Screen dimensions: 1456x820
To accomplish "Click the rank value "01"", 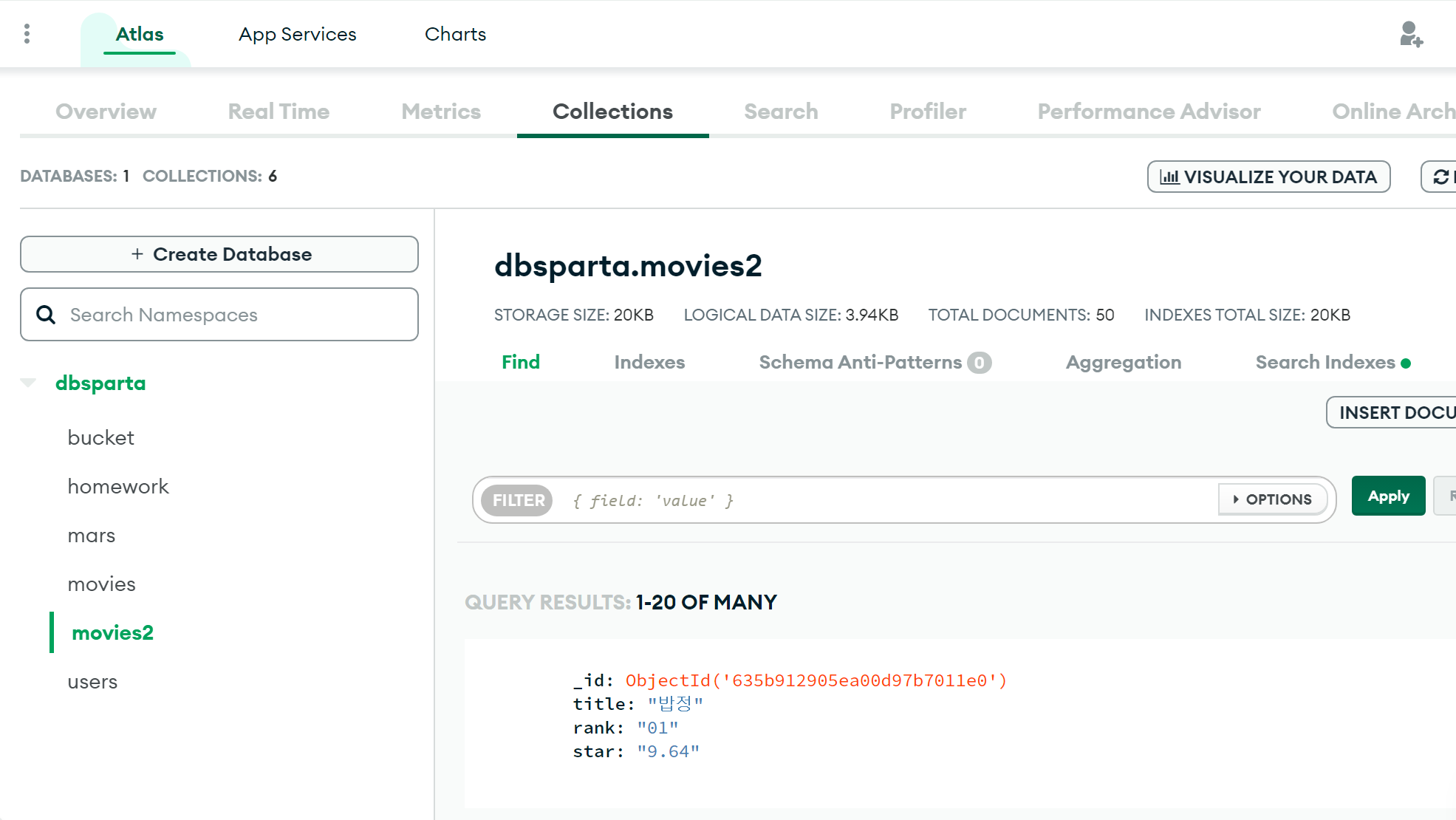I will point(657,728).
